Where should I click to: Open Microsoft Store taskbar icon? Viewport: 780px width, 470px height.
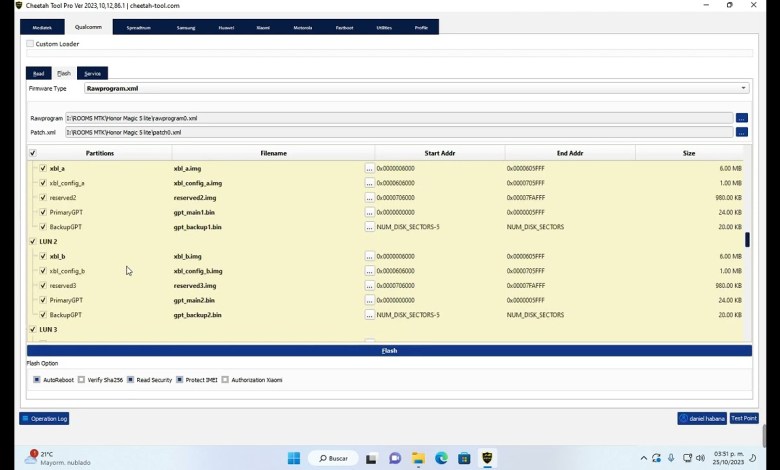464,458
